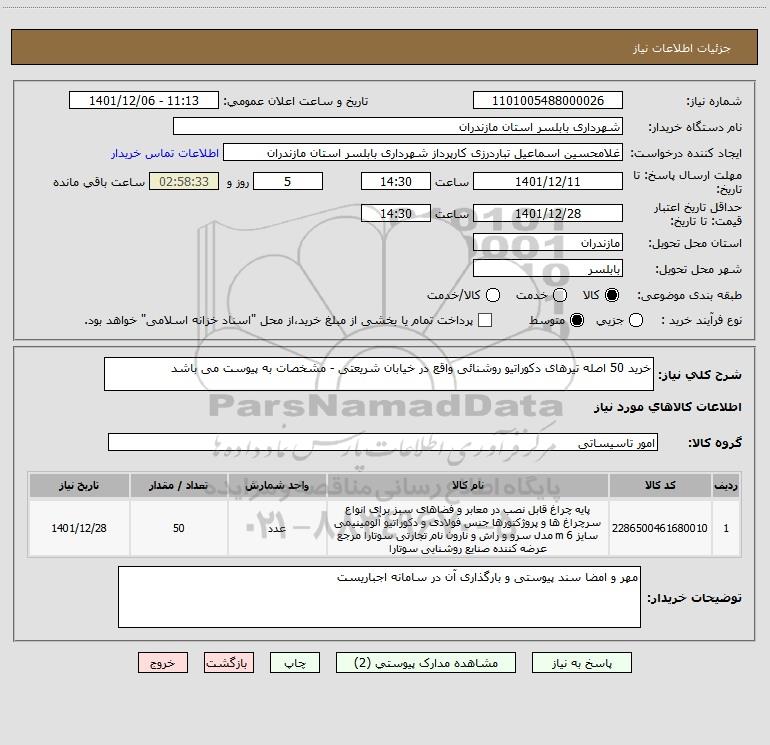Open اطلاعات تماس خریدار link

point(165,153)
